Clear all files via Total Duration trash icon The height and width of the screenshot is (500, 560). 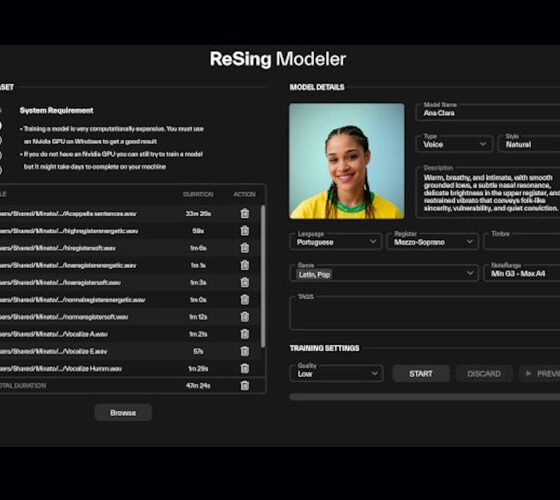click(245, 386)
